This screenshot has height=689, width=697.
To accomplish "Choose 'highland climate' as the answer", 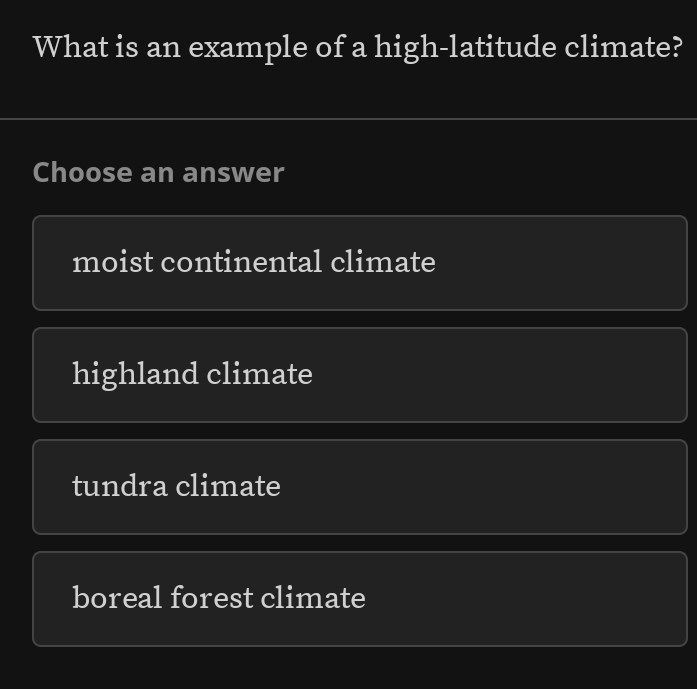I will [359, 375].
